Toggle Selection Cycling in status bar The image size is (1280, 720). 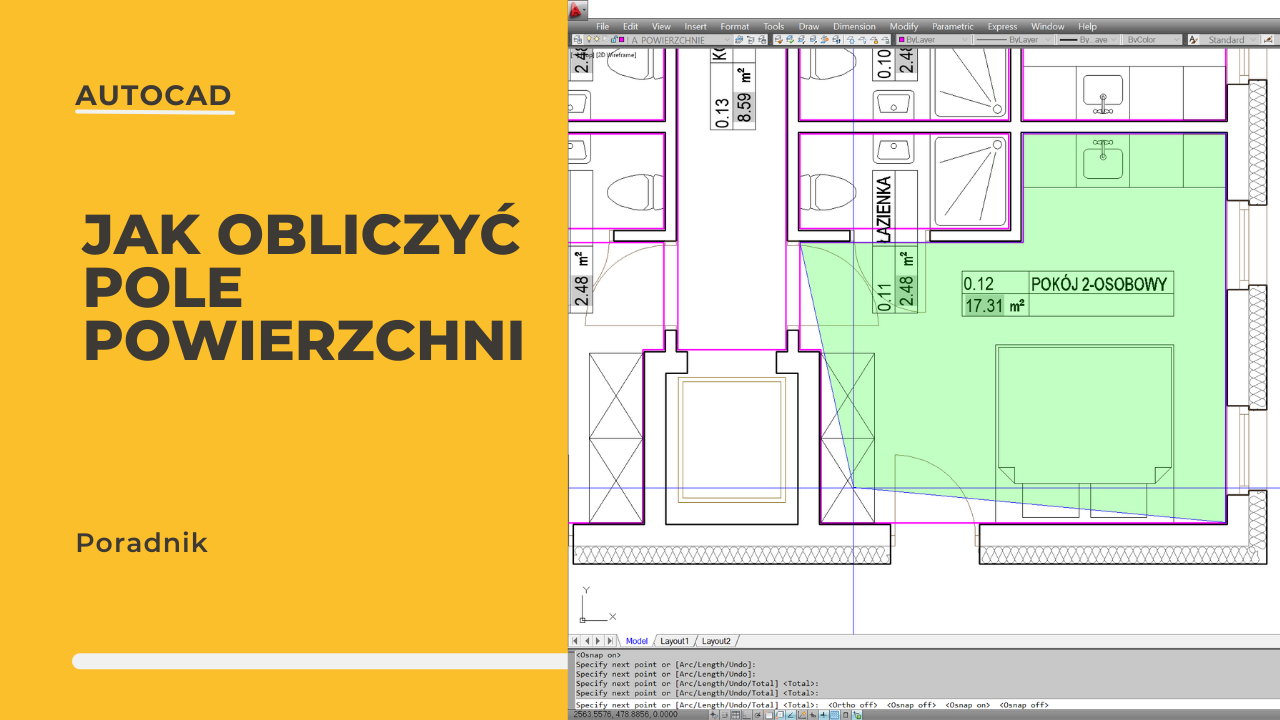pos(857,715)
